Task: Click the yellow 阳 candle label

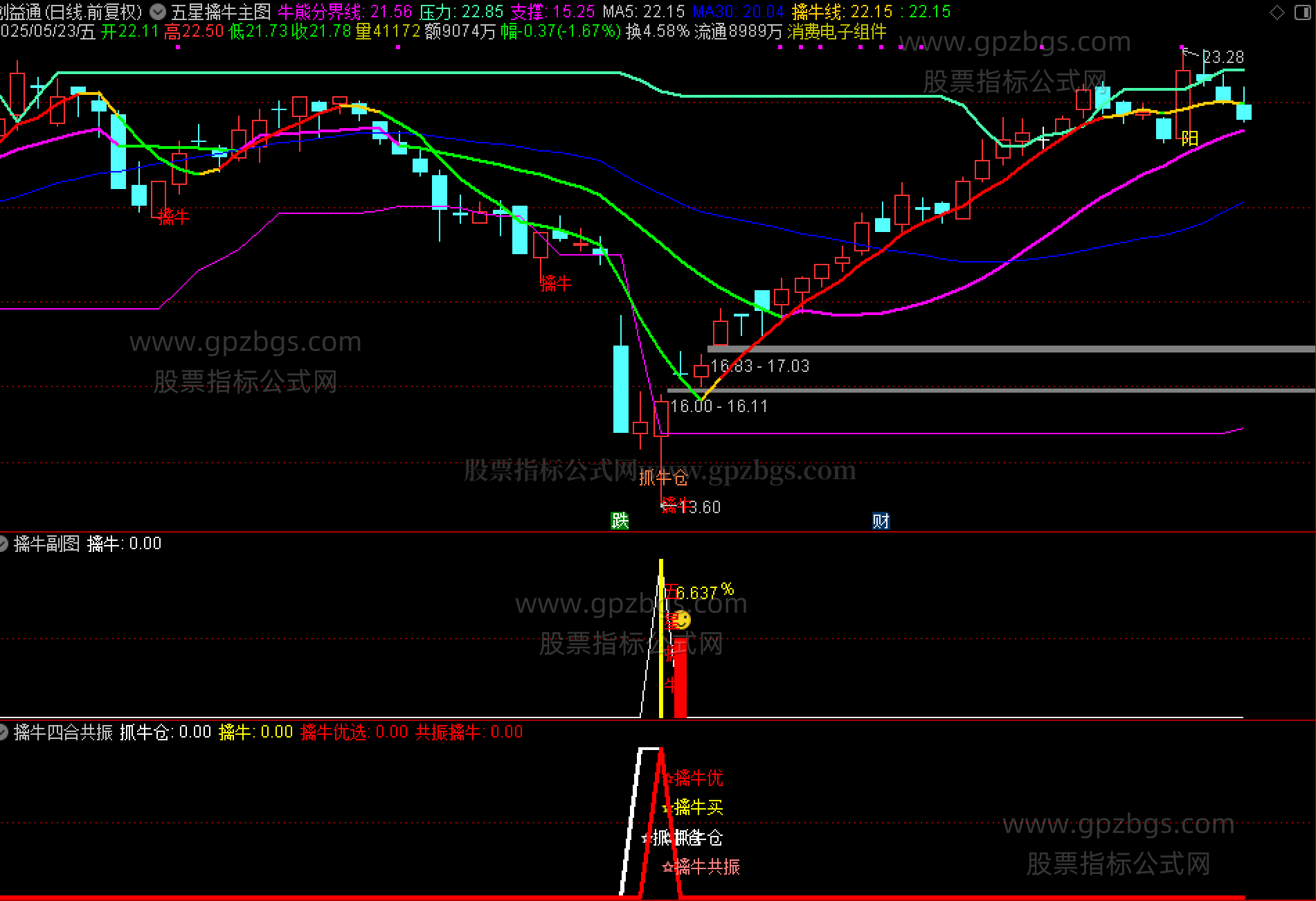Action: pyautogui.click(x=1189, y=139)
